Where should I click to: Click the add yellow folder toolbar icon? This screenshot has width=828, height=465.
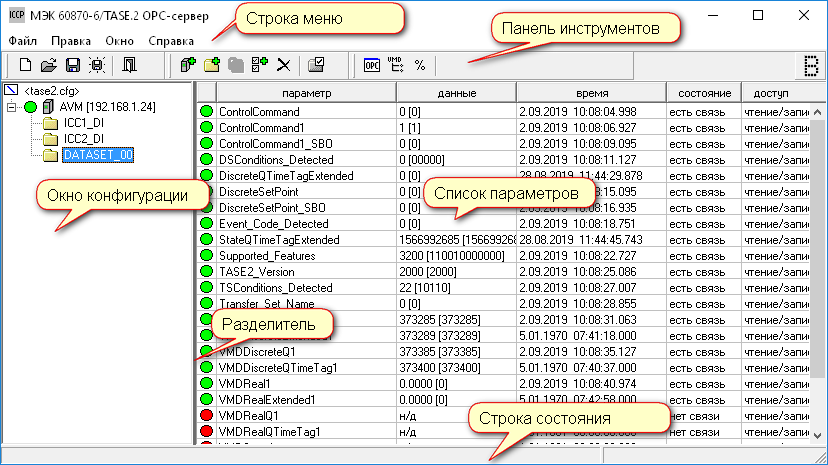pos(211,65)
